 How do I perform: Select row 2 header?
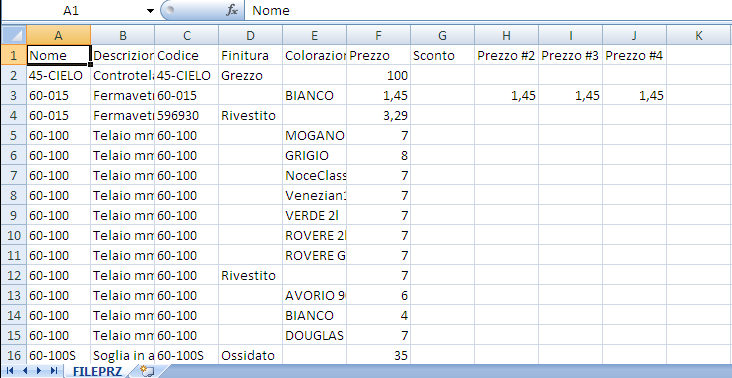14,76
